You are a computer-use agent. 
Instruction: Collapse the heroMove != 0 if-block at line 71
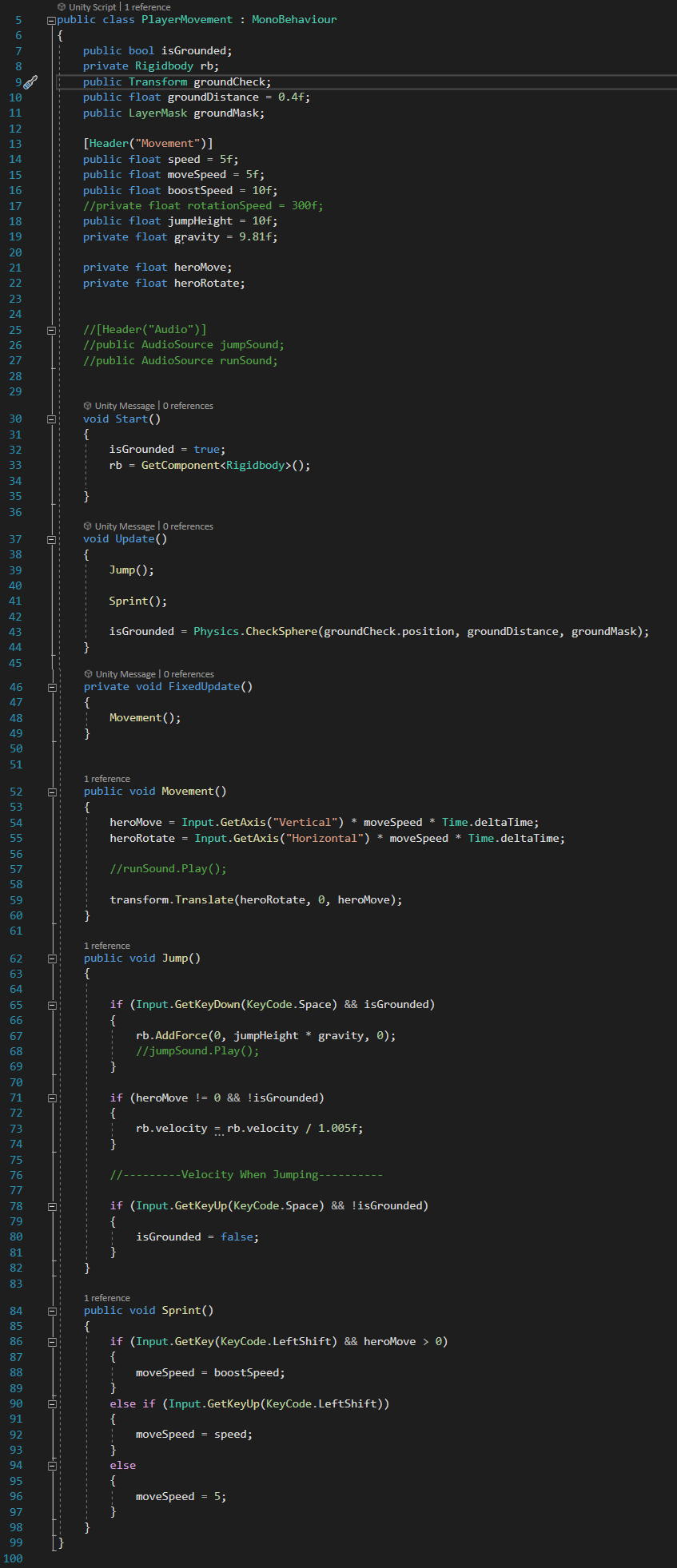(51, 1098)
